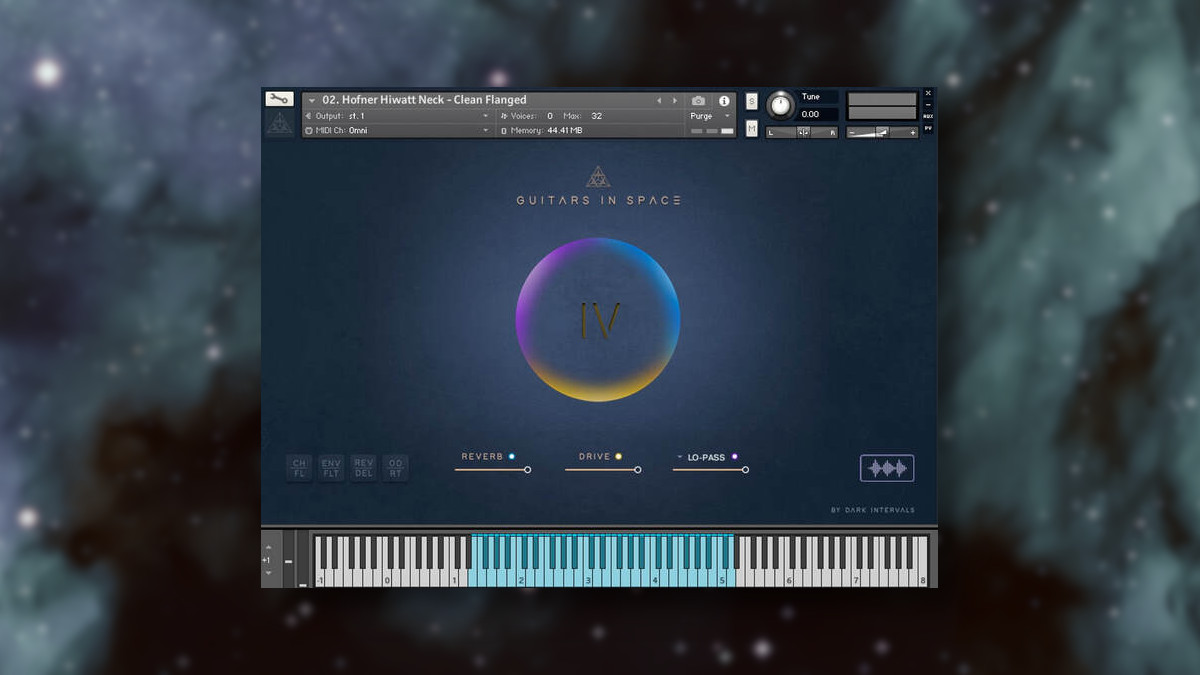1200x675 pixels.
Task: Click the DRIVE label
Action: [594, 457]
